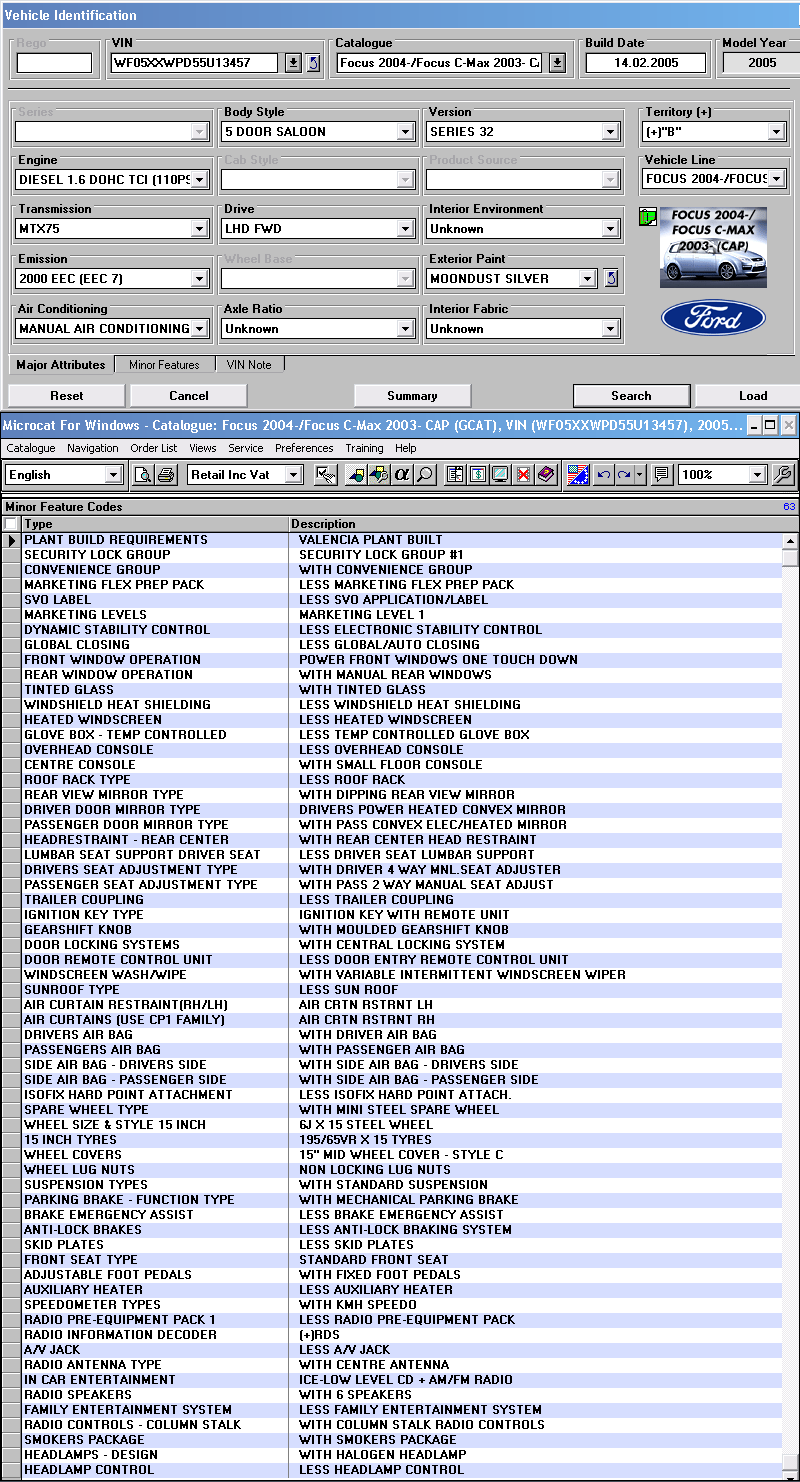Screen dimensions: 800x1482
Task: Click the reset icon next to Exterior Paint
Action: pos(612,279)
